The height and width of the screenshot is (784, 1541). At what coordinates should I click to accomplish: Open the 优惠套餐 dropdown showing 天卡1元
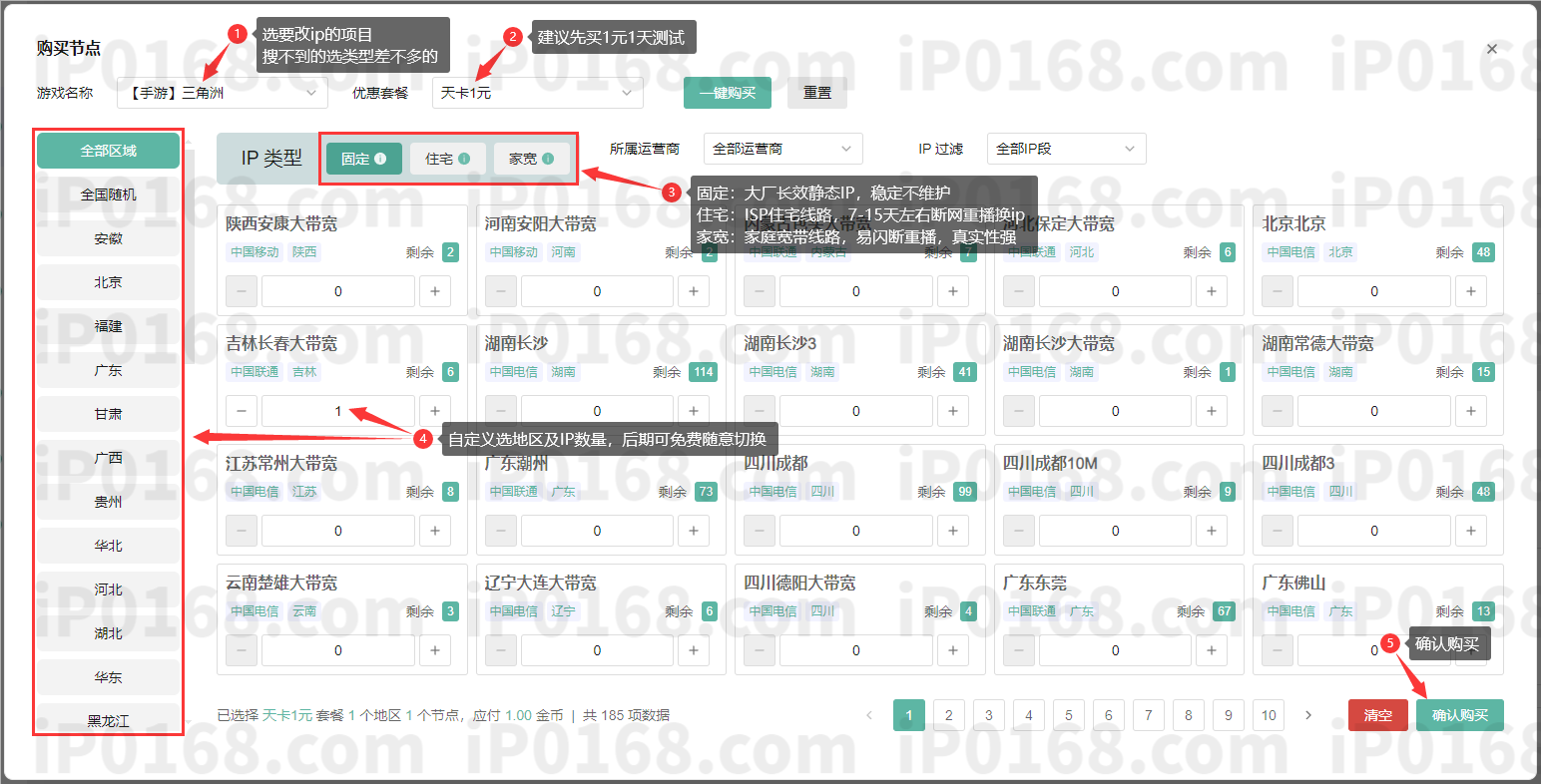click(537, 92)
